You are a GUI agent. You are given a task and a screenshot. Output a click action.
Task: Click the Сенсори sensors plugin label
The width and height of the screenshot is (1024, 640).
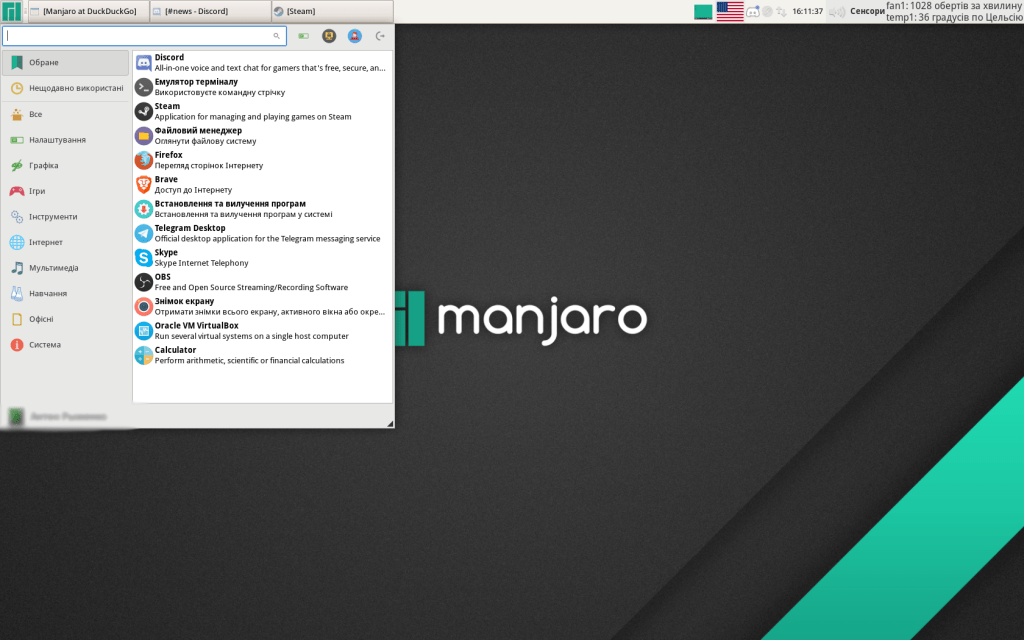pos(867,11)
